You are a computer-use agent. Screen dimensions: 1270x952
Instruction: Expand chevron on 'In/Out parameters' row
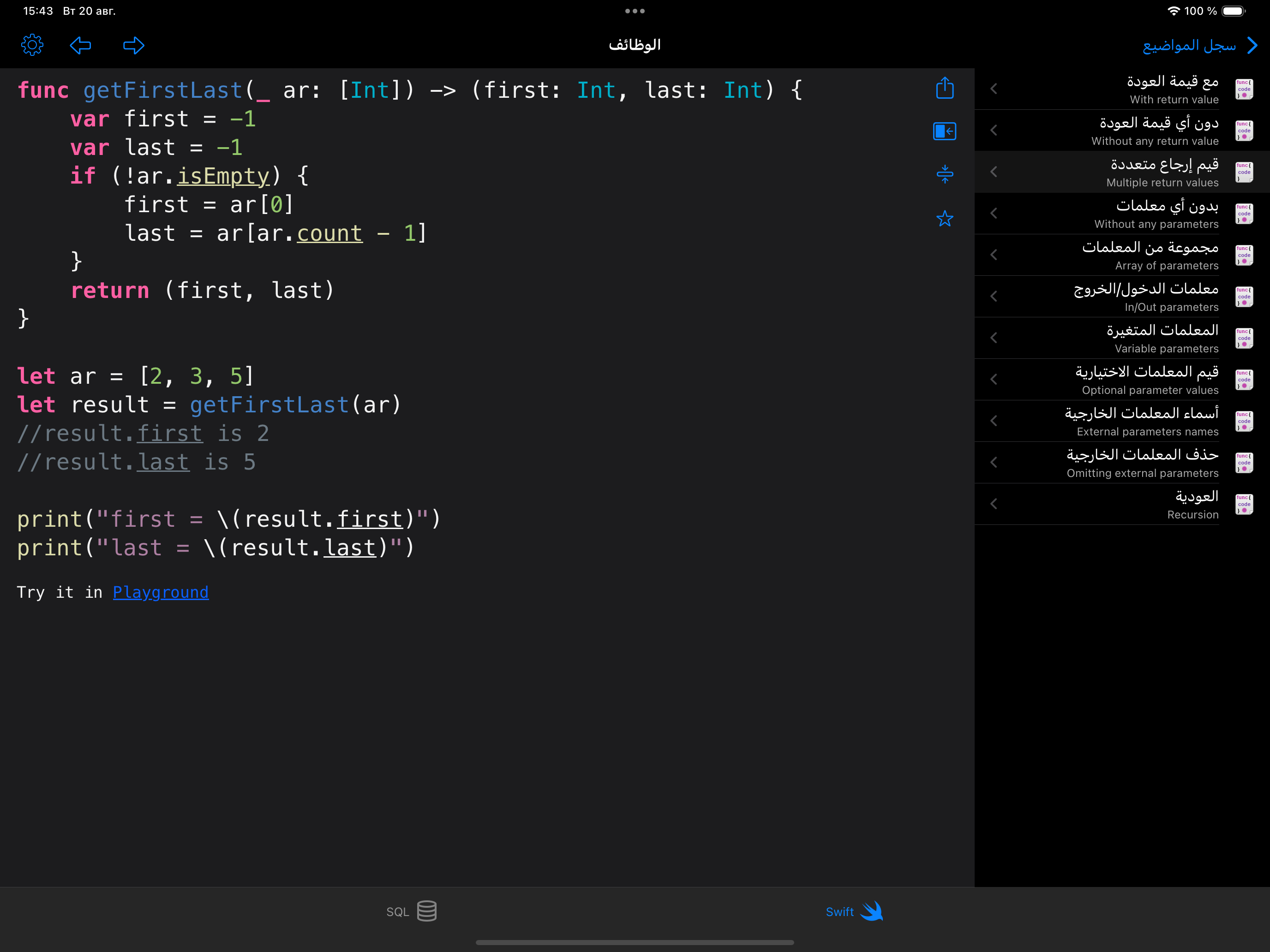click(x=994, y=296)
